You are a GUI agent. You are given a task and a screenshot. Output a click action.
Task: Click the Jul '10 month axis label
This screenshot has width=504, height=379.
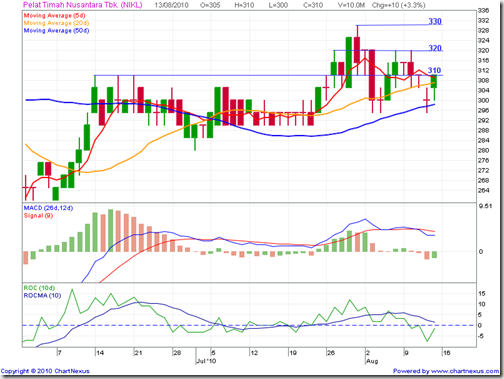click(206, 361)
